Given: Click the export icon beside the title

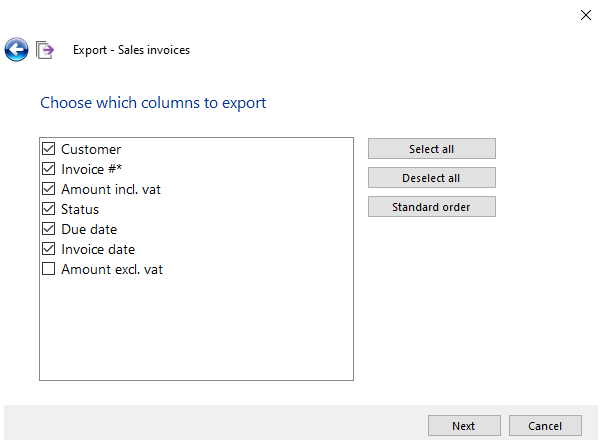Looking at the screenshot, I should (45, 50).
